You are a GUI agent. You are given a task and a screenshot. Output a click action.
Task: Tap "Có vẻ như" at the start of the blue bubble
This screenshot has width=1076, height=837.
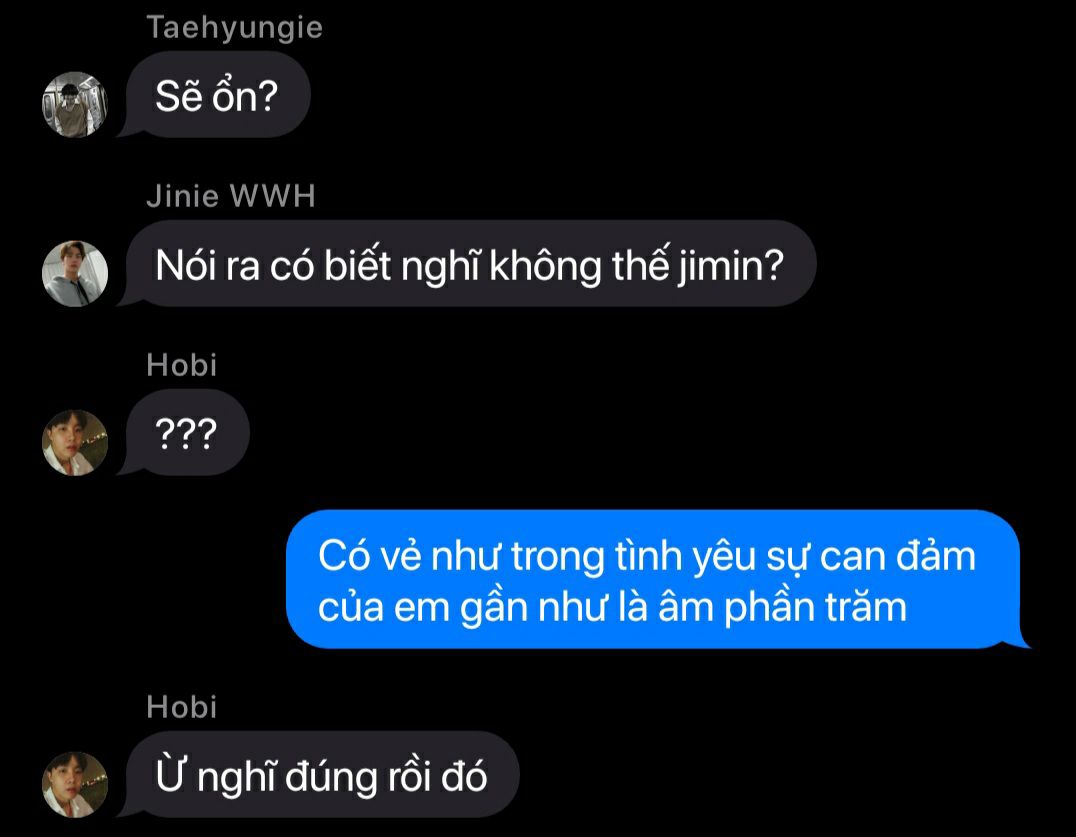click(x=410, y=556)
